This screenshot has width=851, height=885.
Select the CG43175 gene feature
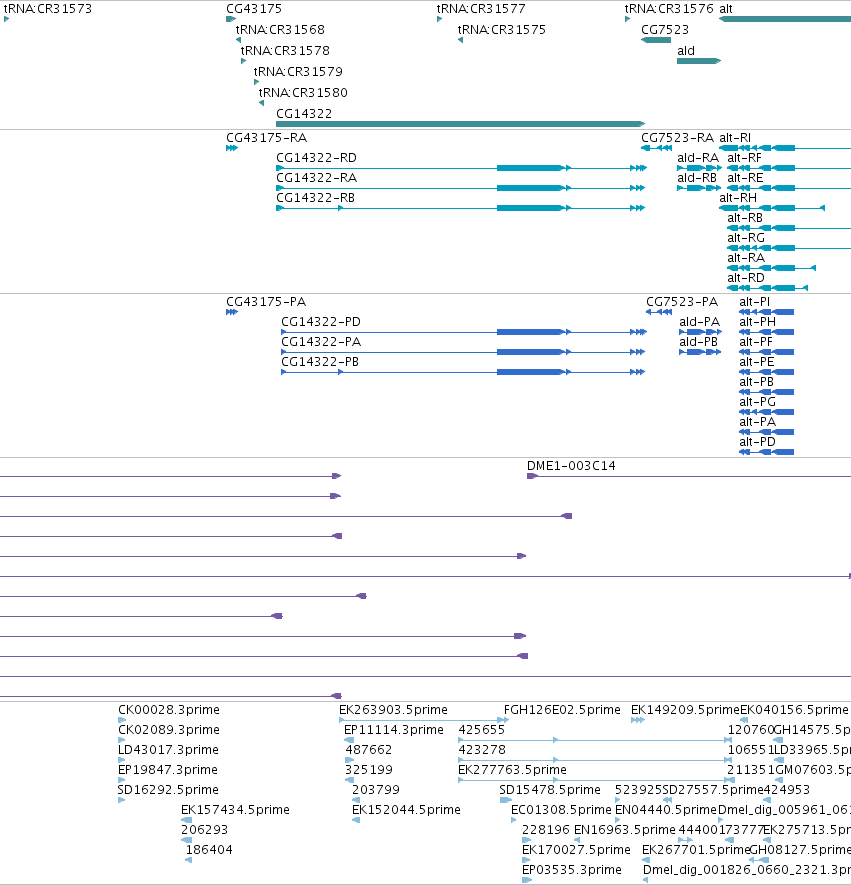click(231, 19)
